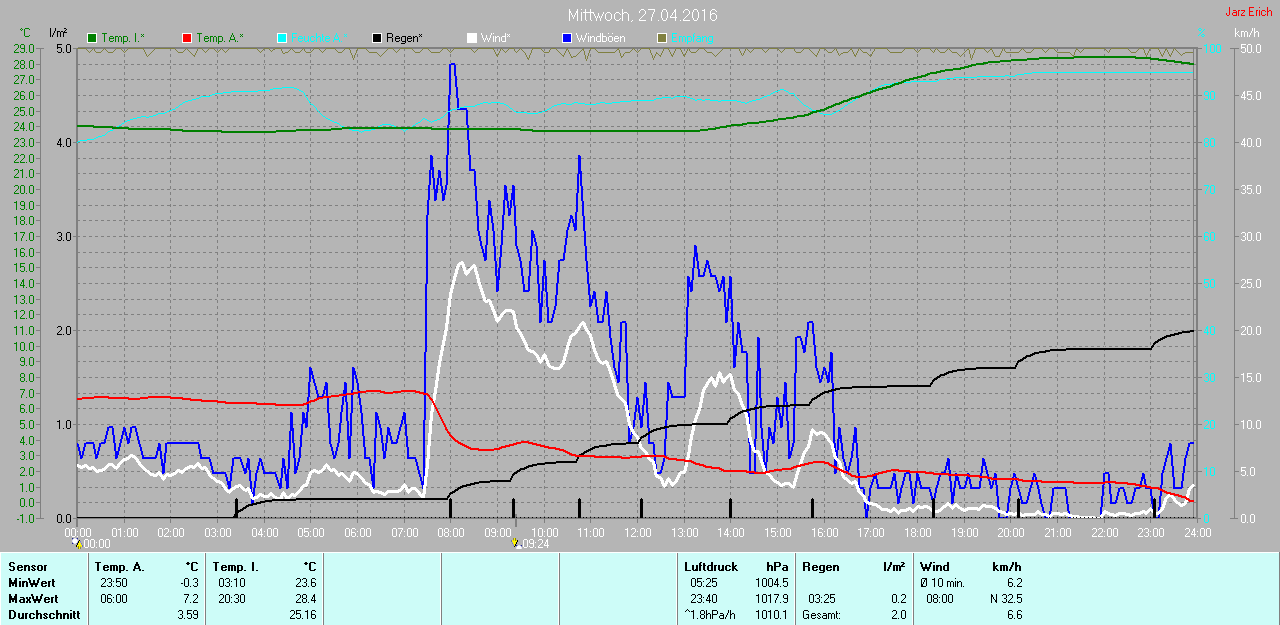Toggle the red Temp. A. legend marker
The width and height of the screenshot is (1280, 625).
[x=188, y=38]
